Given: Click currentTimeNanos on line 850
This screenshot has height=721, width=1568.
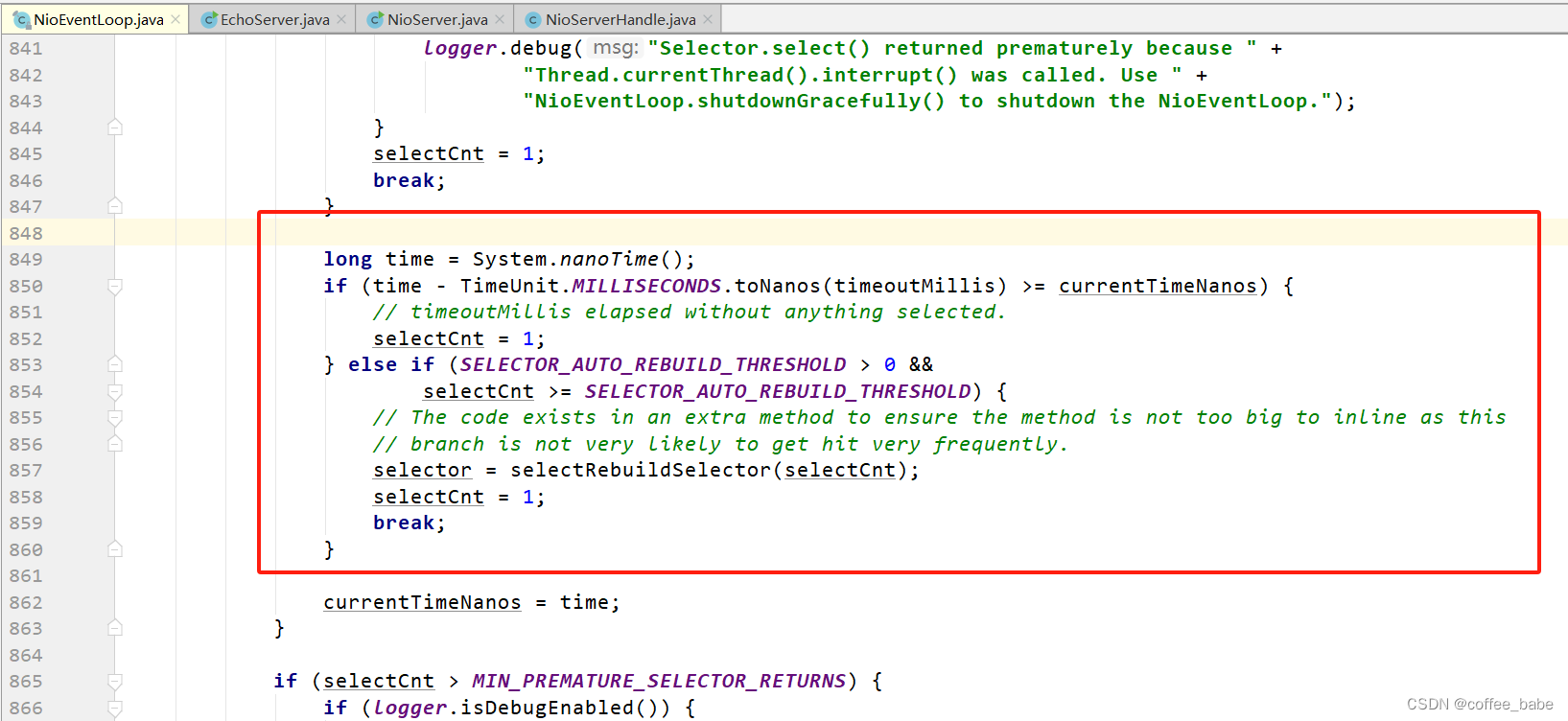Looking at the screenshot, I should click(1158, 286).
